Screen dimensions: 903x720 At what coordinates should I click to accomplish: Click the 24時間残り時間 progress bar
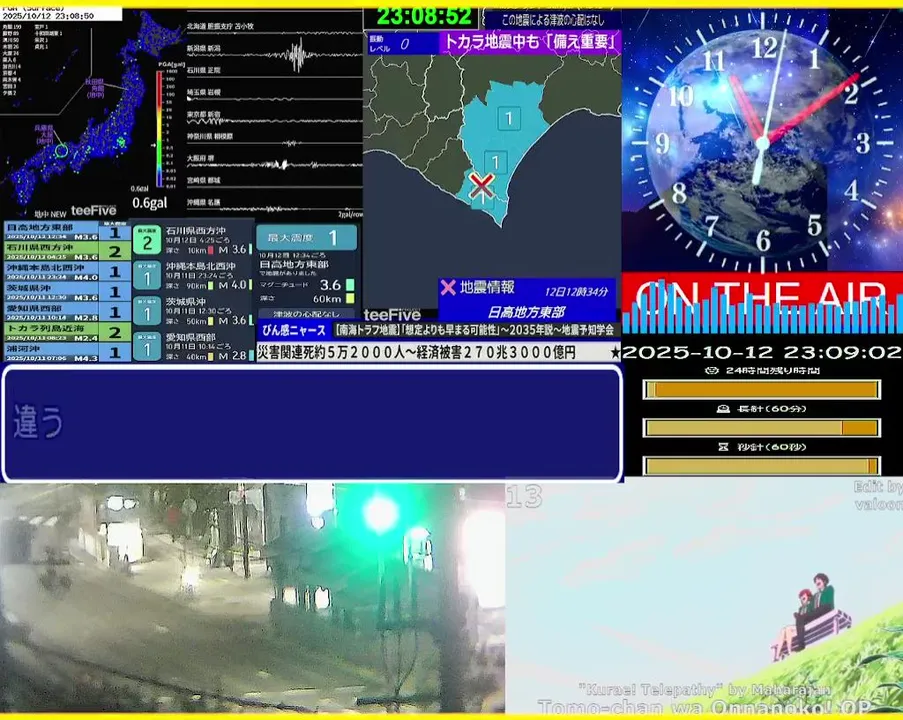coord(762,389)
